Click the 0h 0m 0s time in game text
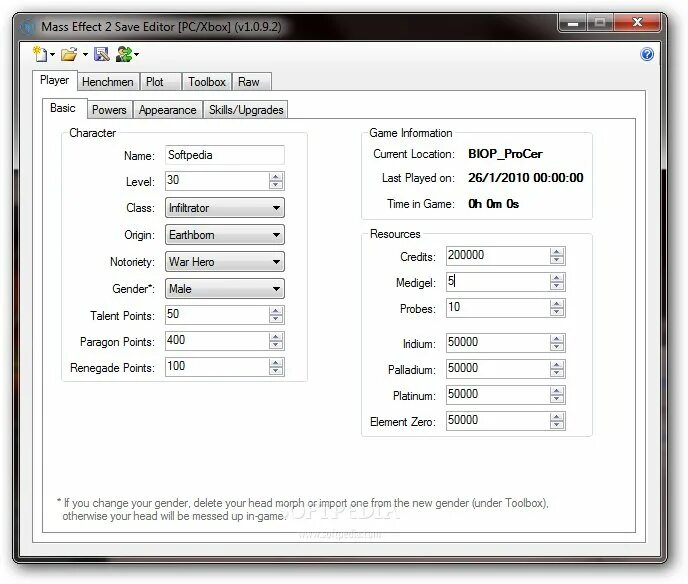Viewport: 688px width, 584px height. [x=493, y=204]
